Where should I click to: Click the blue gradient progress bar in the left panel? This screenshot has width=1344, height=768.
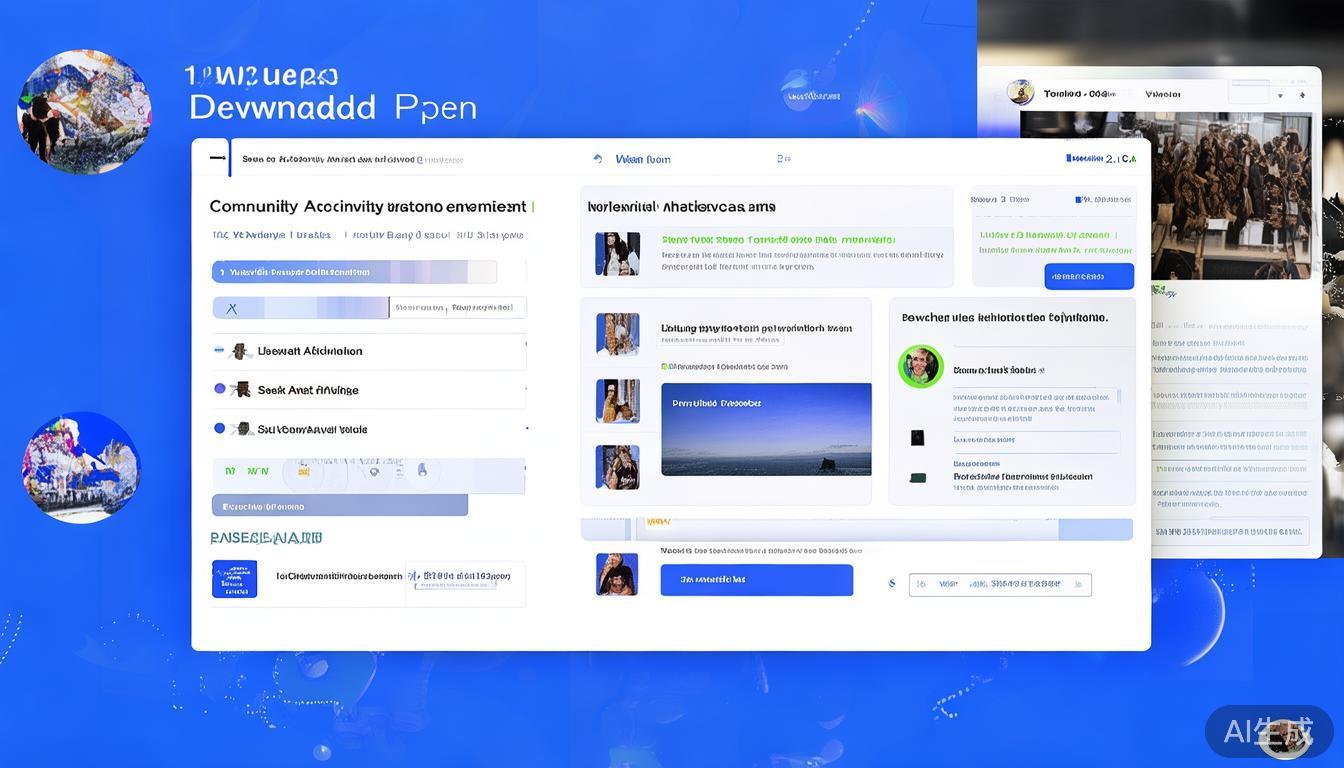click(x=354, y=272)
